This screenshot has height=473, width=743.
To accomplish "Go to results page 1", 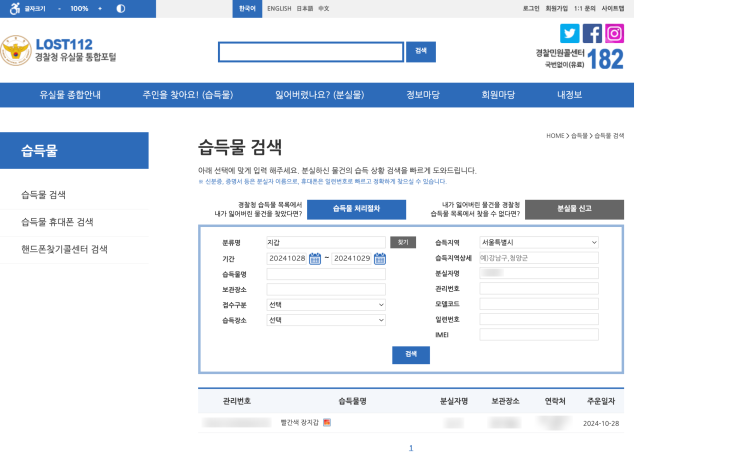I will click(411, 448).
